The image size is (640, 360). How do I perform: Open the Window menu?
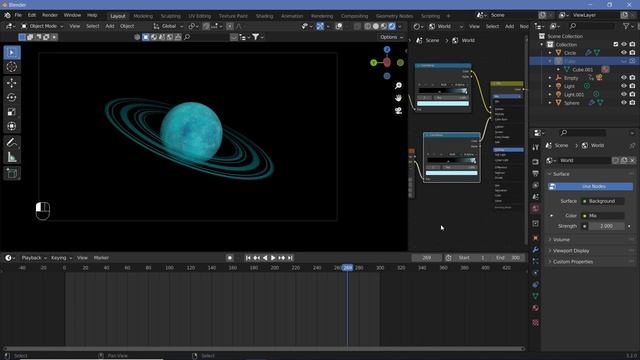click(72, 15)
